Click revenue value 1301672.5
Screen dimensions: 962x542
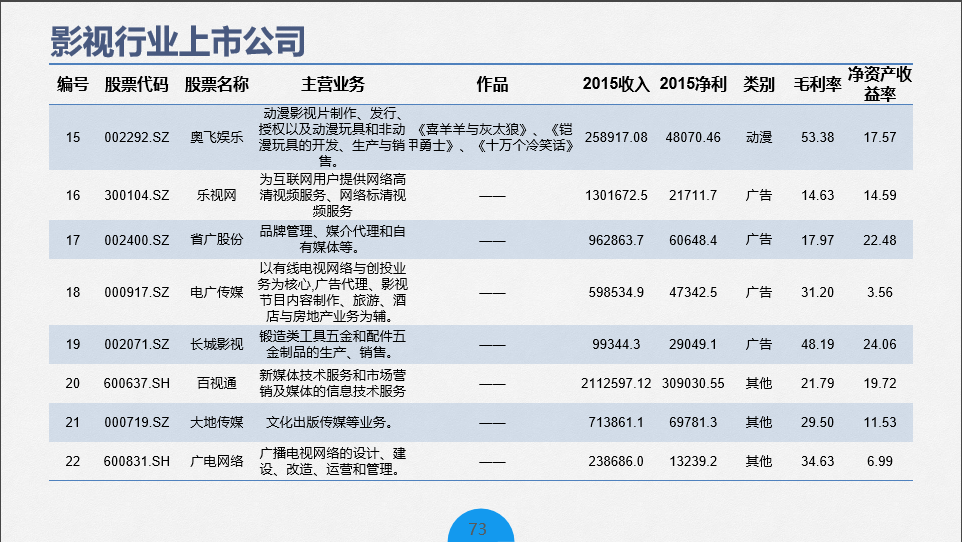click(616, 195)
